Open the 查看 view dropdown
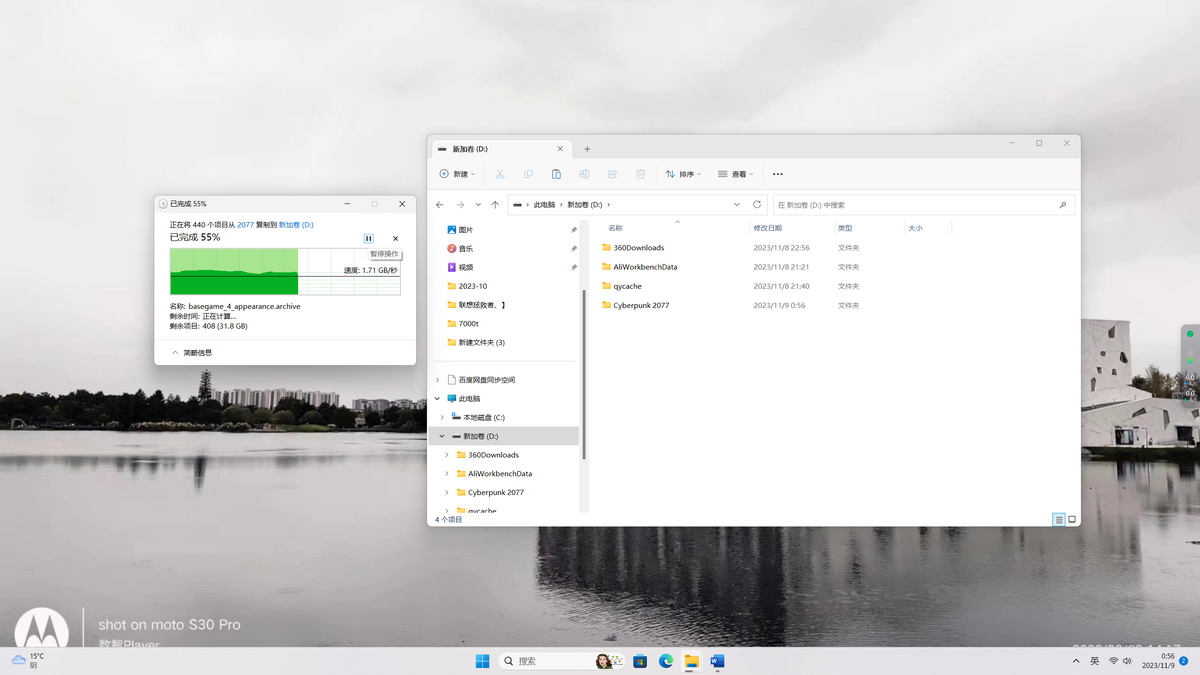1200x675 pixels. [736, 174]
